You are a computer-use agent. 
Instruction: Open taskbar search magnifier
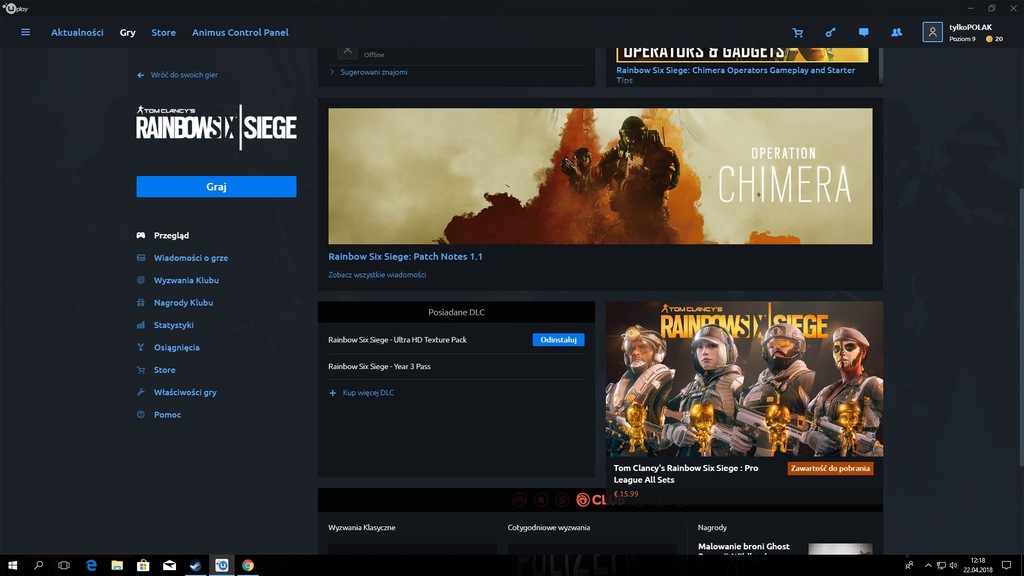tap(38, 566)
